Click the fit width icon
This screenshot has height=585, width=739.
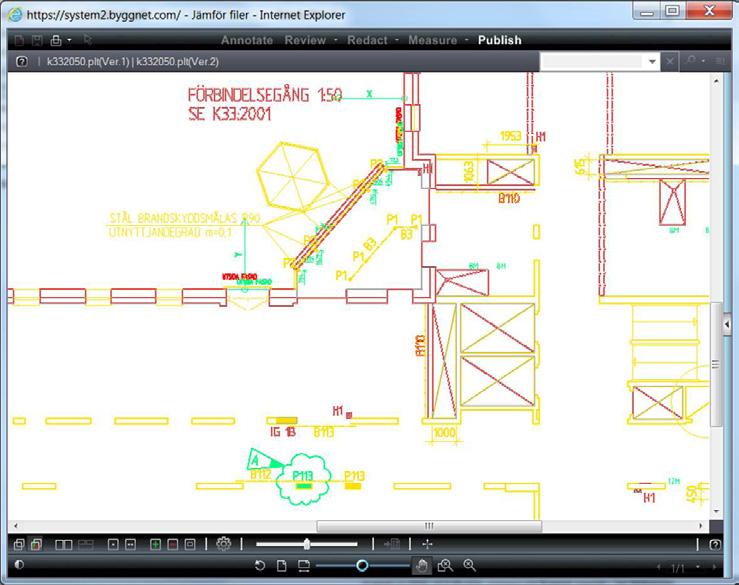pyautogui.click(x=304, y=566)
